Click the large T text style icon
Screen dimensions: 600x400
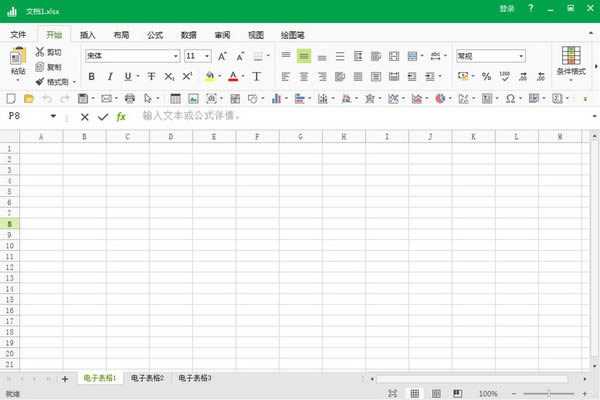[256, 77]
